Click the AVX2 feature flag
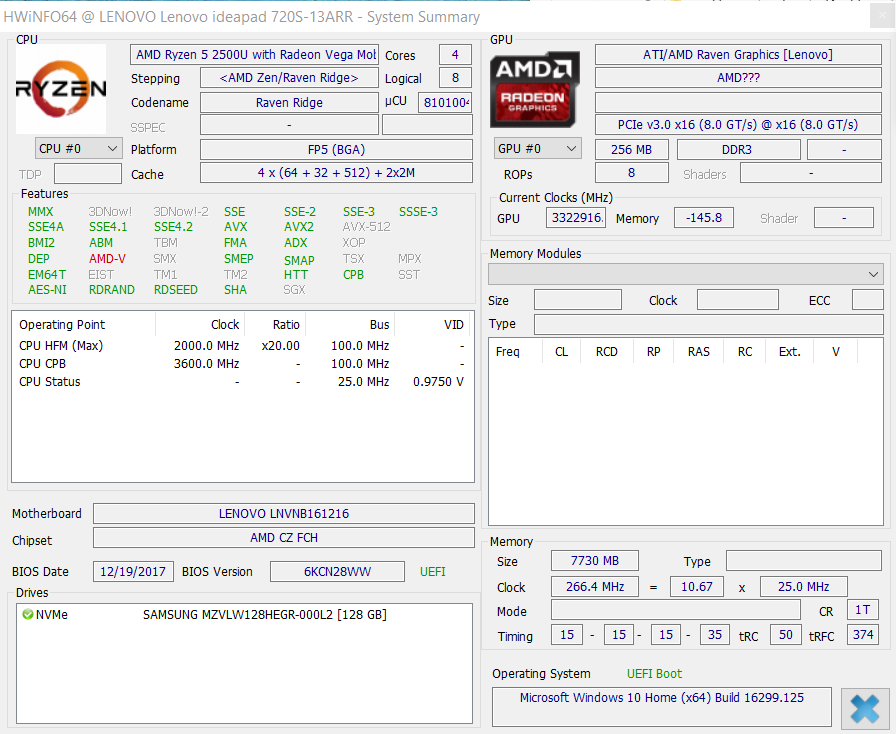The width and height of the screenshot is (896, 734). coord(298,227)
